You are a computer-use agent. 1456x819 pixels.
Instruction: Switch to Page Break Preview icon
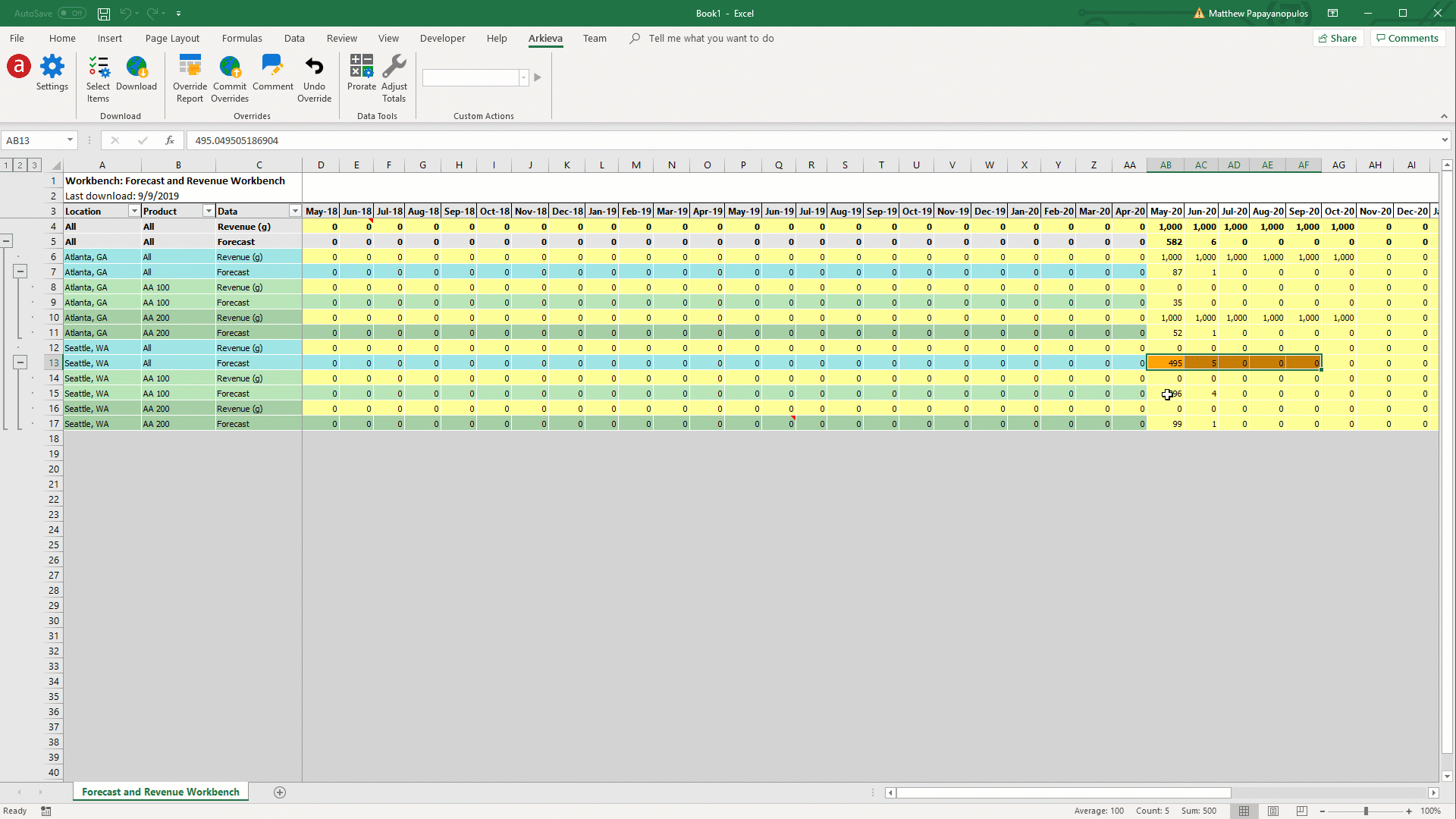click(1302, 811)
